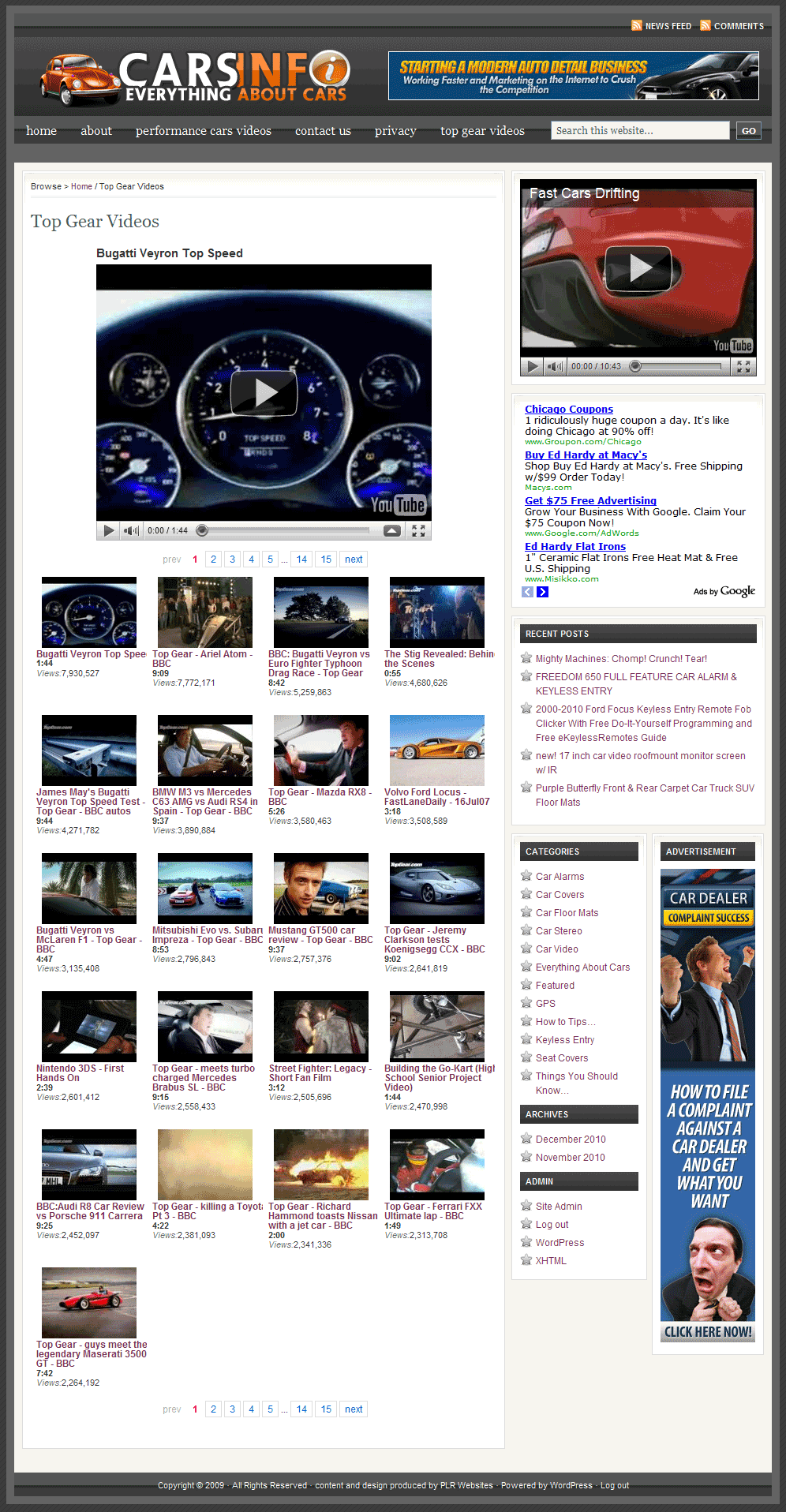The width and height of the screenshot is (786, 1512).
Task: Open the main video fullscreen icon
Action: coord(418,530)
